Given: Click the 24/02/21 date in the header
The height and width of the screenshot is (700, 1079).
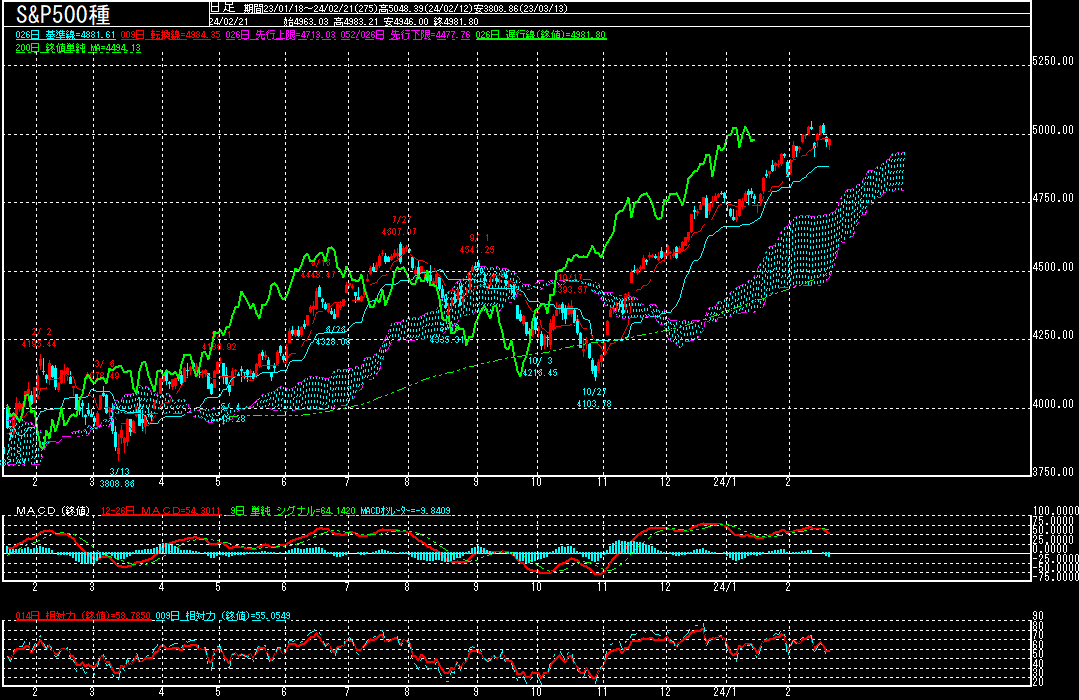Looking at the screenshot, I should [229, 21].
